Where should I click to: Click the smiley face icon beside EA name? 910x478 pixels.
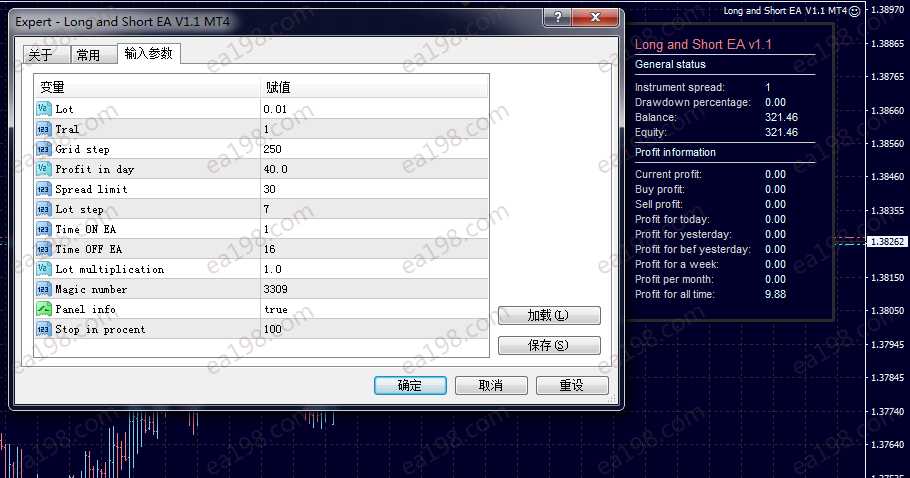pyautogui.click(x=854, y=11)
